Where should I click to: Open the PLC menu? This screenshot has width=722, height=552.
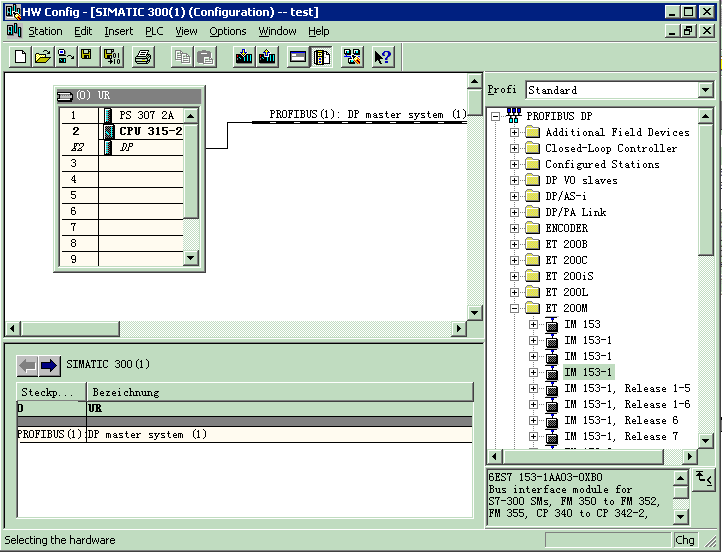point(153,31)
